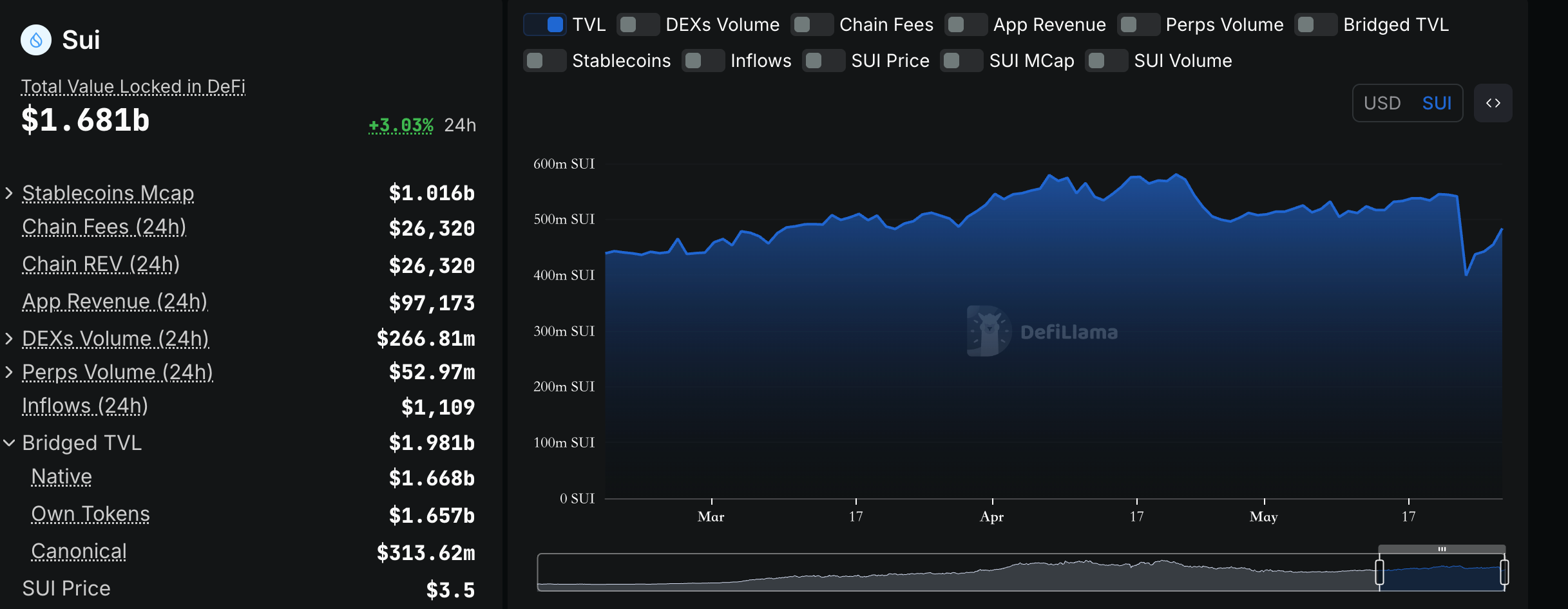This screenshot has width=1568, height=609.
Task: Enable the Chain Fees toggle
Action: click(812, 24)
